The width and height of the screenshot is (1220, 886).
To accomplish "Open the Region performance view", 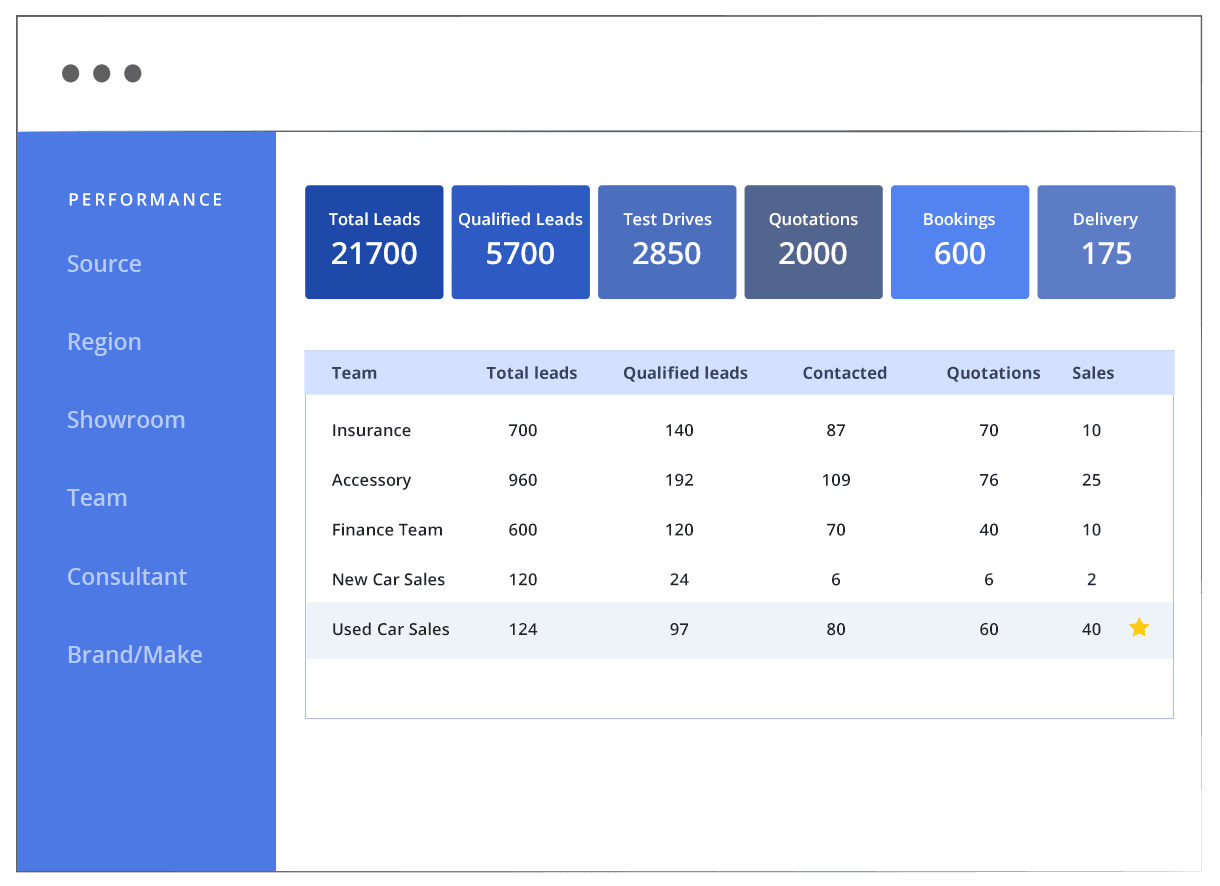I will (x=104, y=342).
